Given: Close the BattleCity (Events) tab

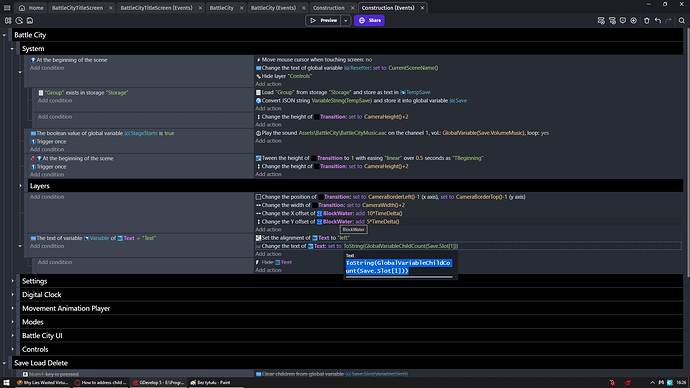Looking at the screenshot, I should tap(303, 8).
